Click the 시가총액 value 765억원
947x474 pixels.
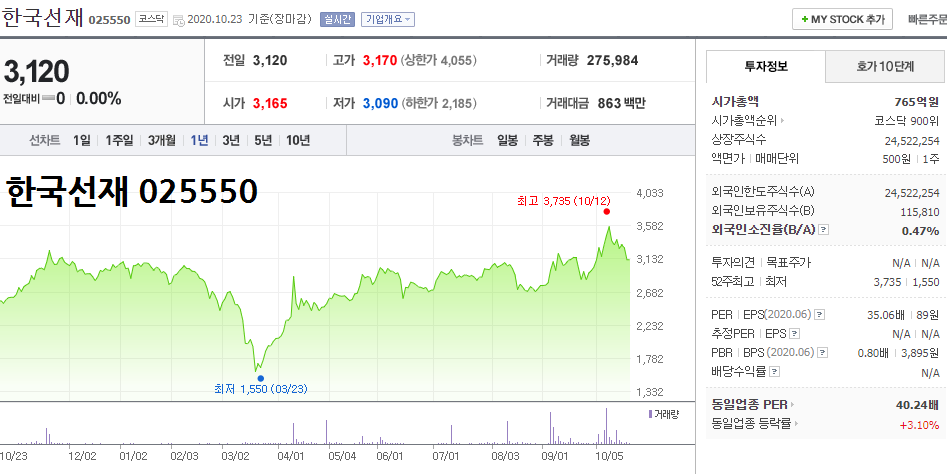pyautogui.click(x=917, y=101)
